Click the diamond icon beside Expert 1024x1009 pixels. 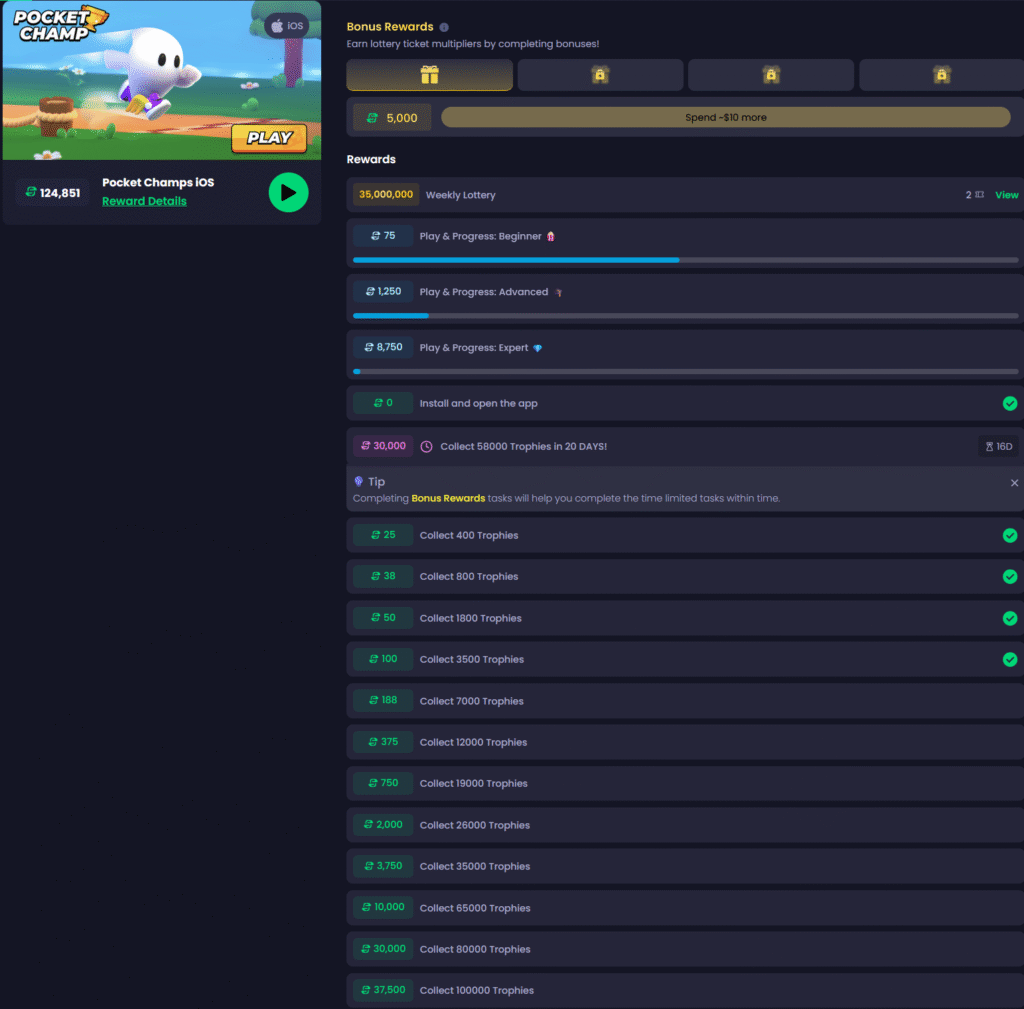(537, 348)
